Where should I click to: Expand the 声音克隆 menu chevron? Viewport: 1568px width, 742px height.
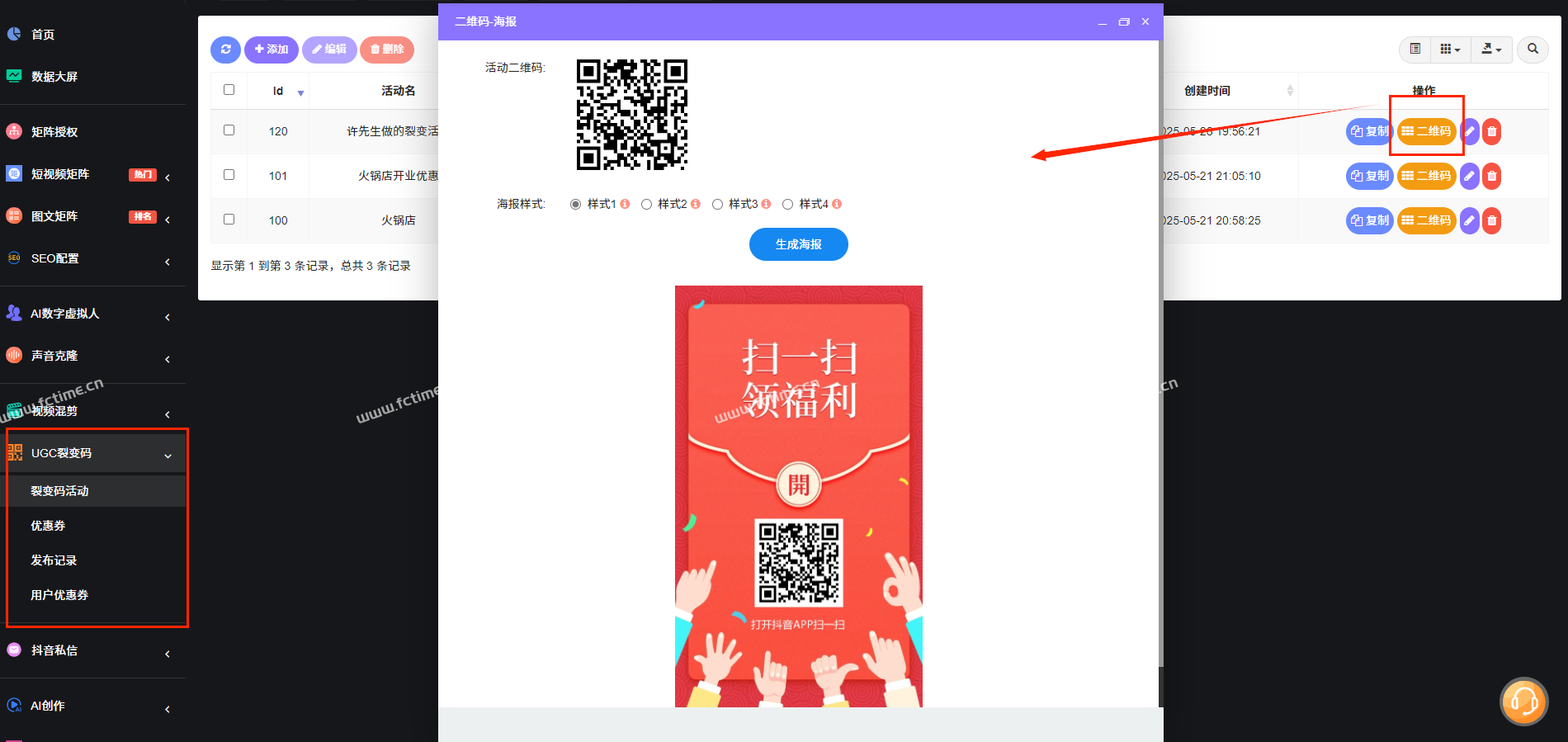168,359
